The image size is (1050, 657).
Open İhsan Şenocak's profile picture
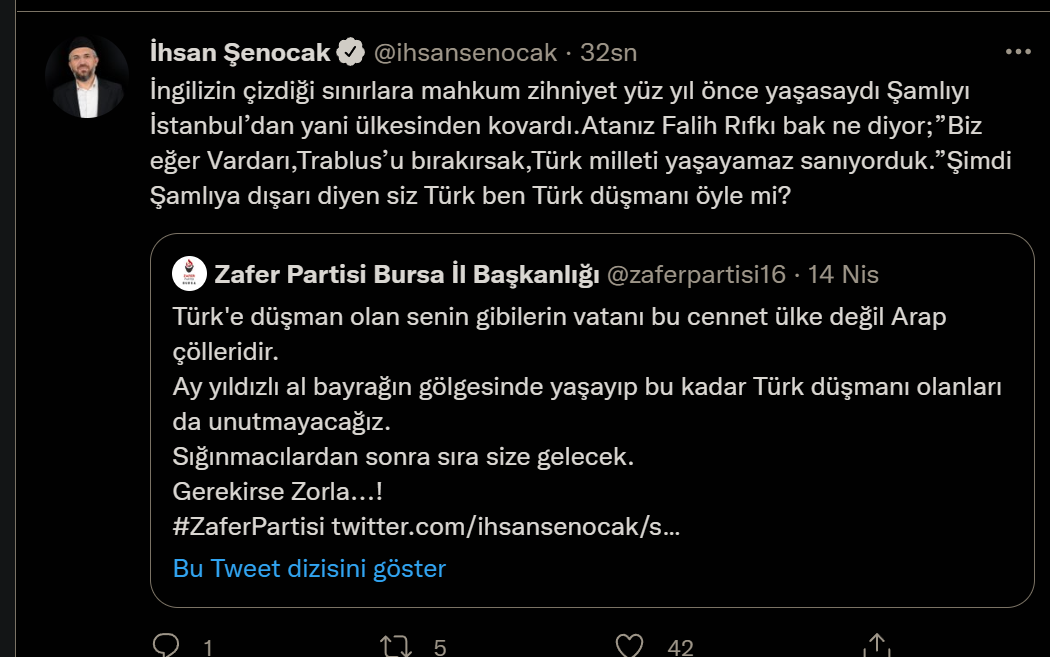(87, 77)
